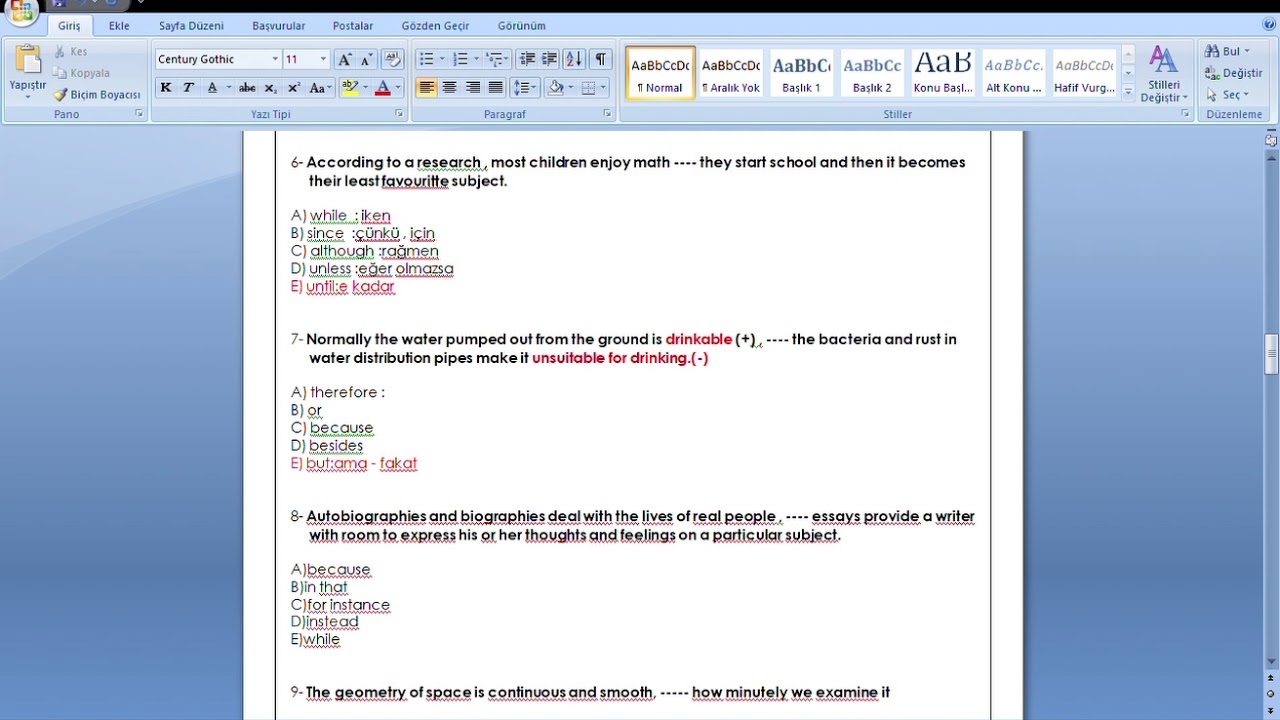
Task: Decrease paragraph indent
Action: (x=527, y=60)
